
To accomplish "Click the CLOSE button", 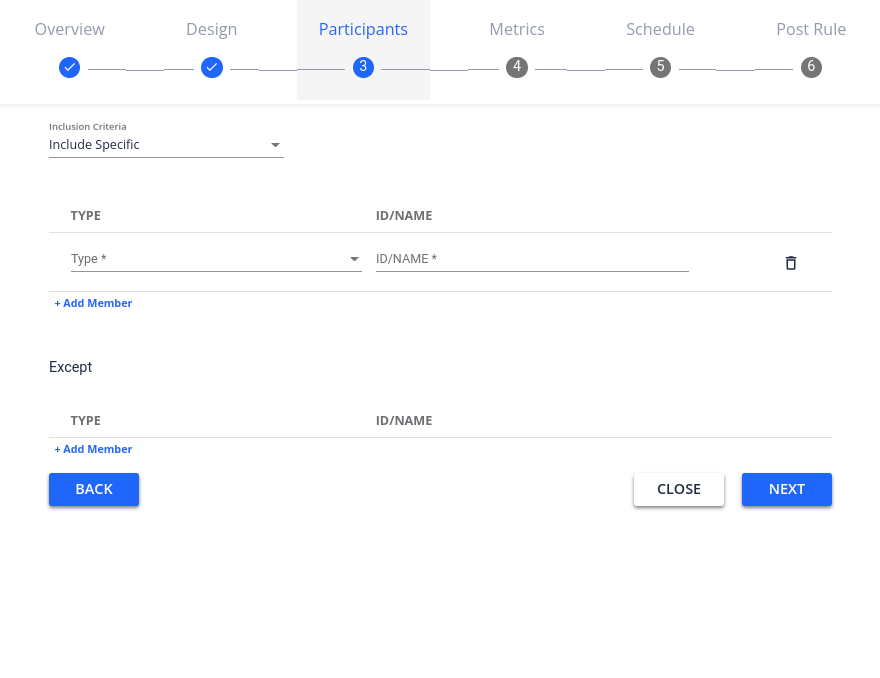I will 679,489.
